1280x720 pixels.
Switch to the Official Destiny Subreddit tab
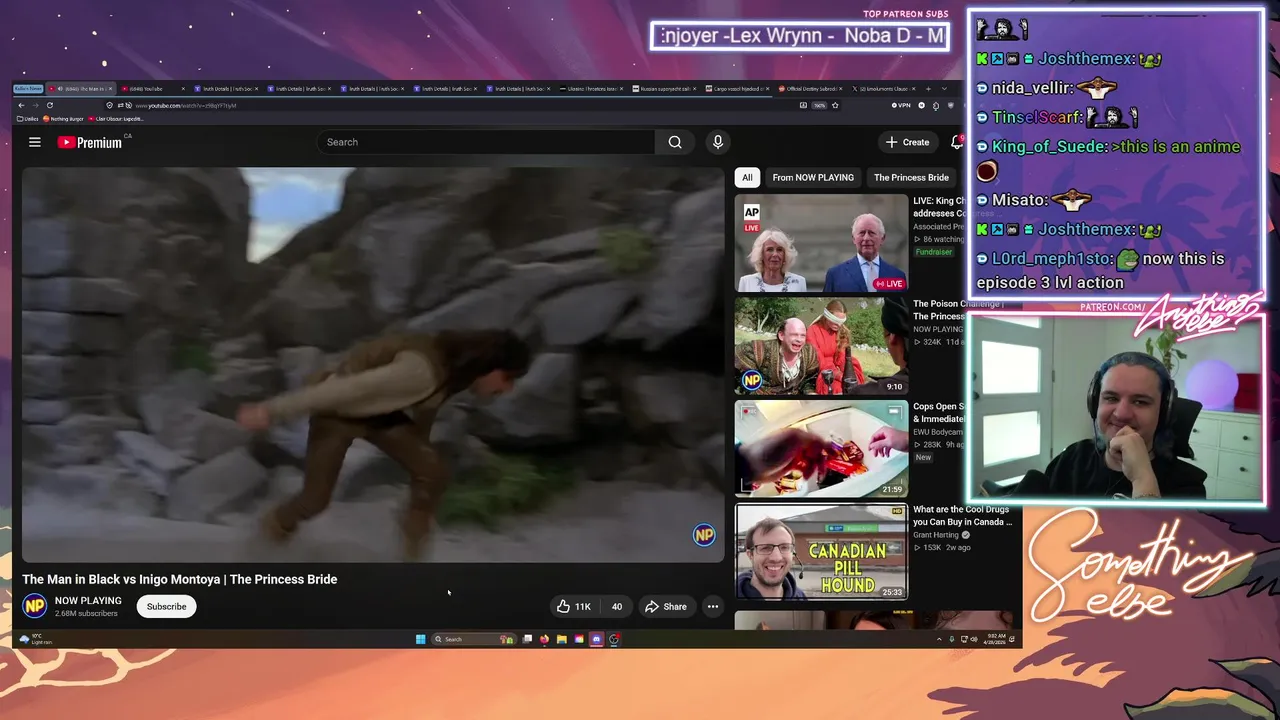(x=810, y=89)
